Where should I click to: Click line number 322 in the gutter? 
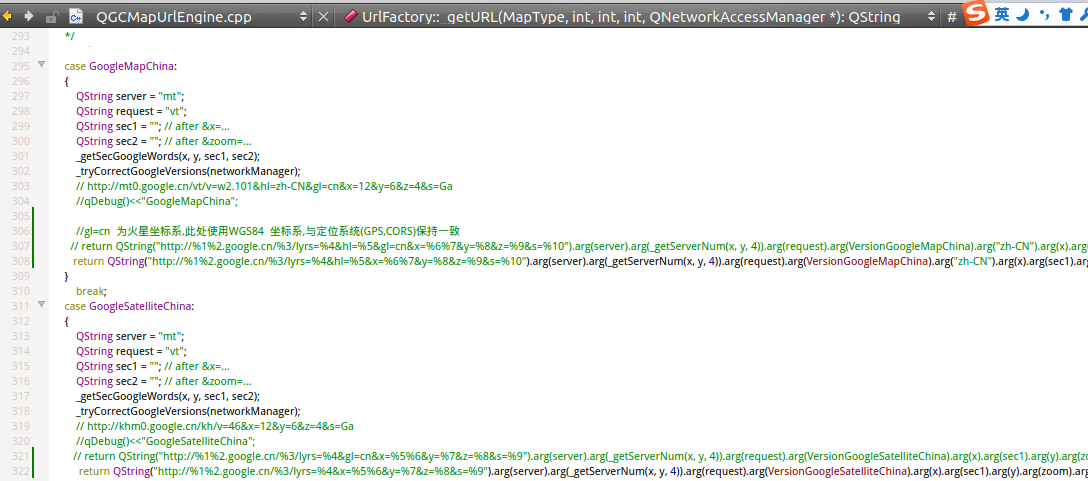(21, 471)
